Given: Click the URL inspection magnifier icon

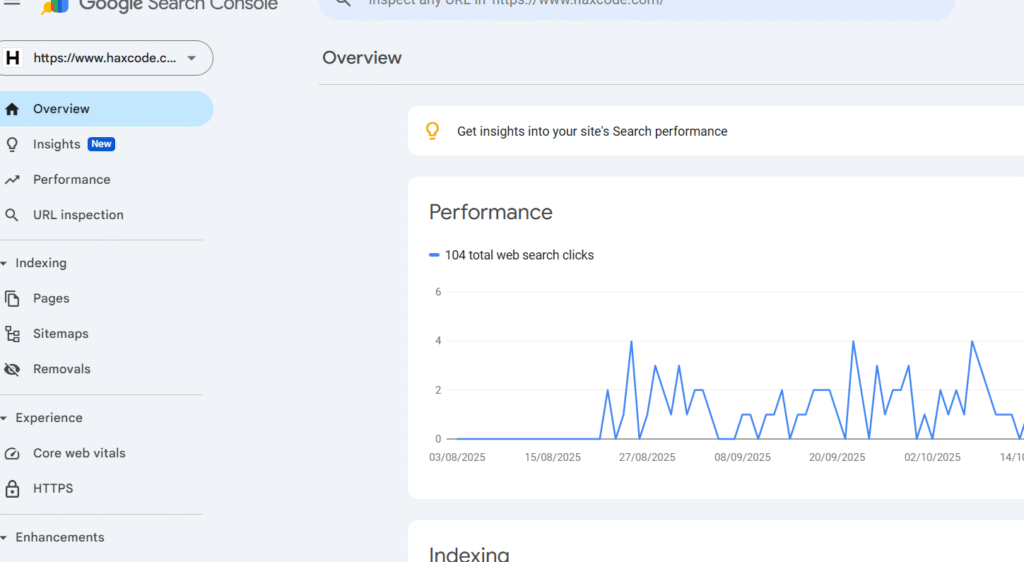Looking at the screenshot, I should click(x=12, y=215).
